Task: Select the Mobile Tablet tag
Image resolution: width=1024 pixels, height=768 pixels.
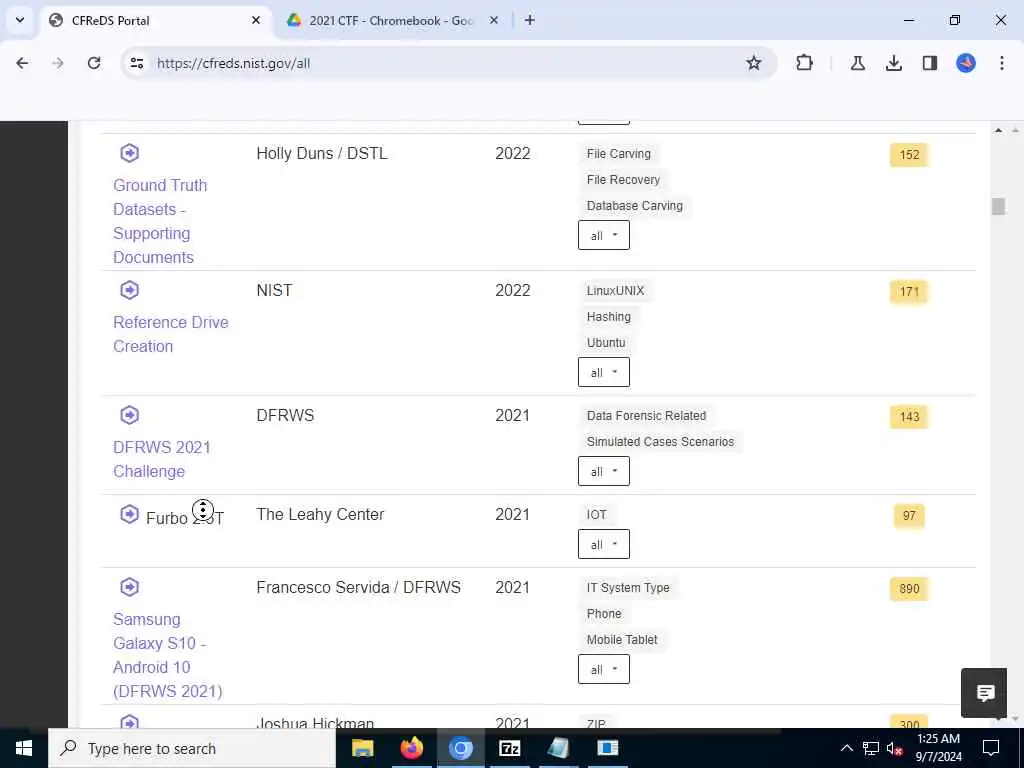Action: [x=622, y=640]
